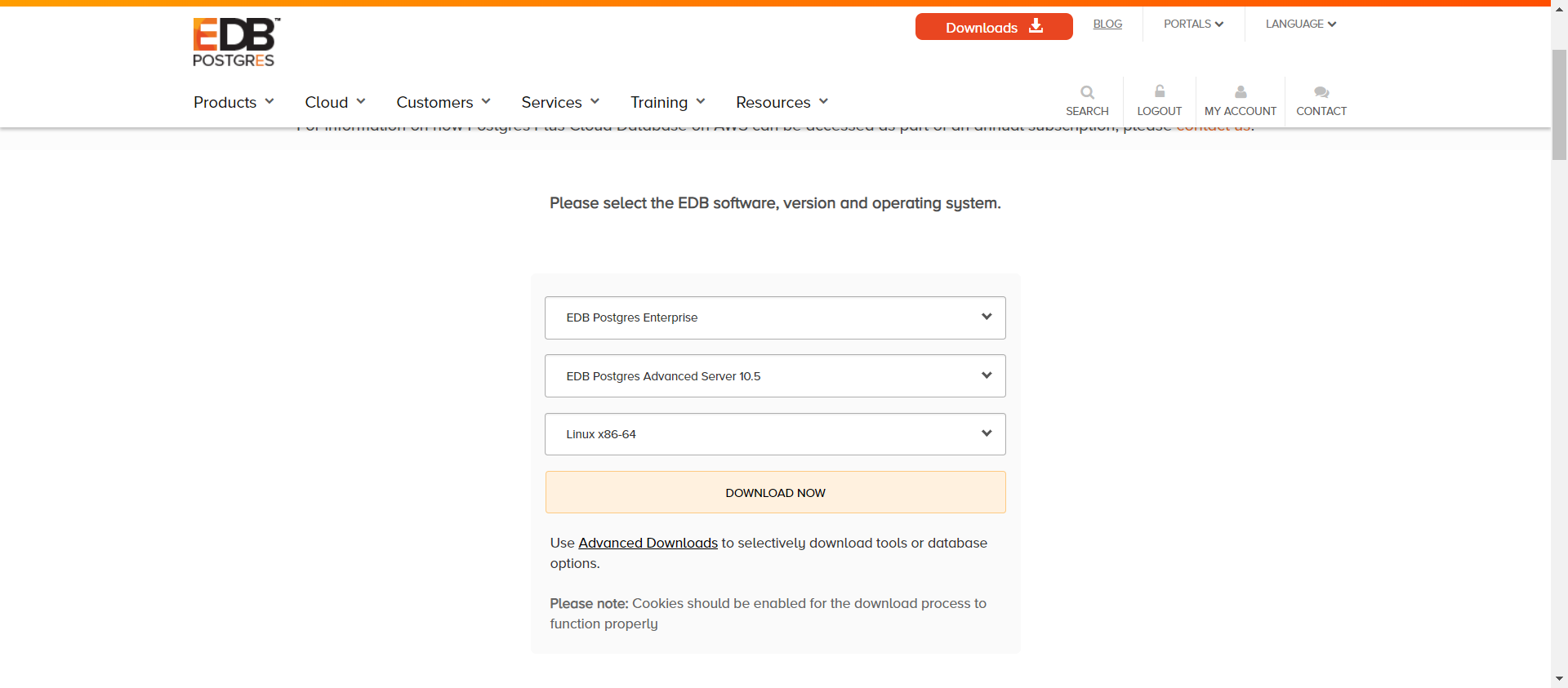This screenshot has height=688, width=1568.
Task: Click the DOWNLOAD NOW button
Action: (x=775, y=492)
